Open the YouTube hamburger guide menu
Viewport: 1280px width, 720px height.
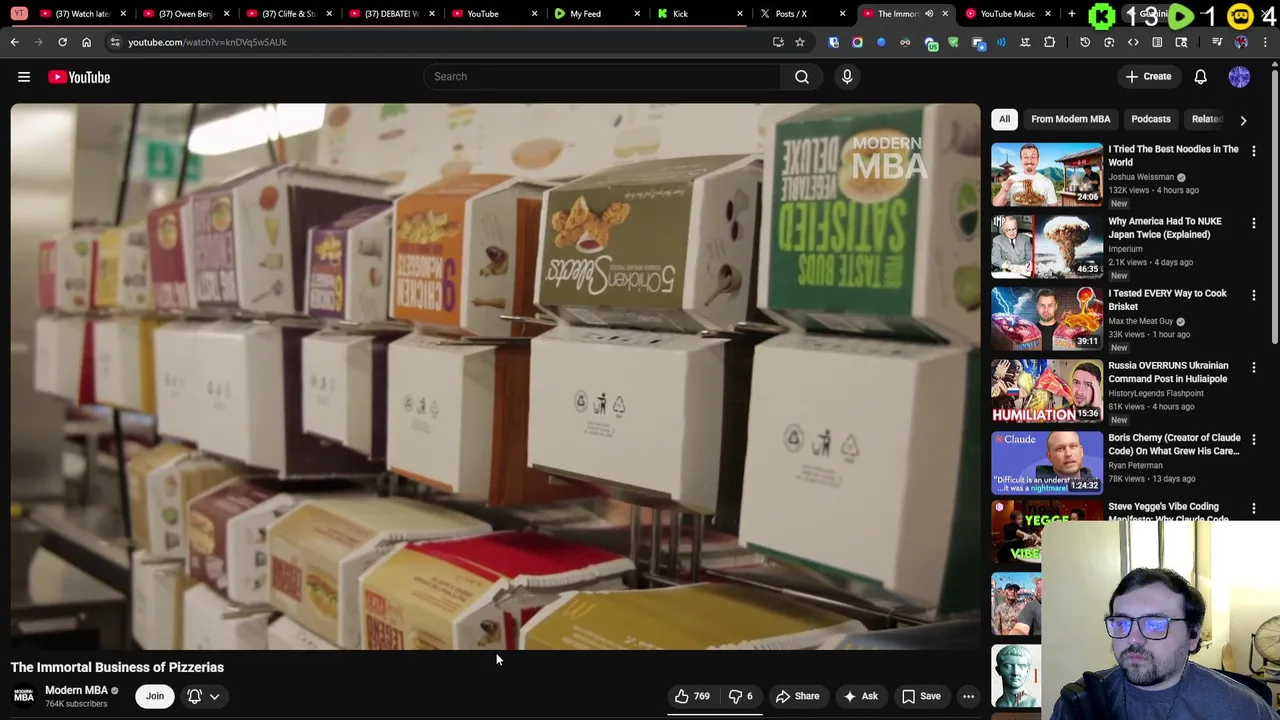pos(24,77)
